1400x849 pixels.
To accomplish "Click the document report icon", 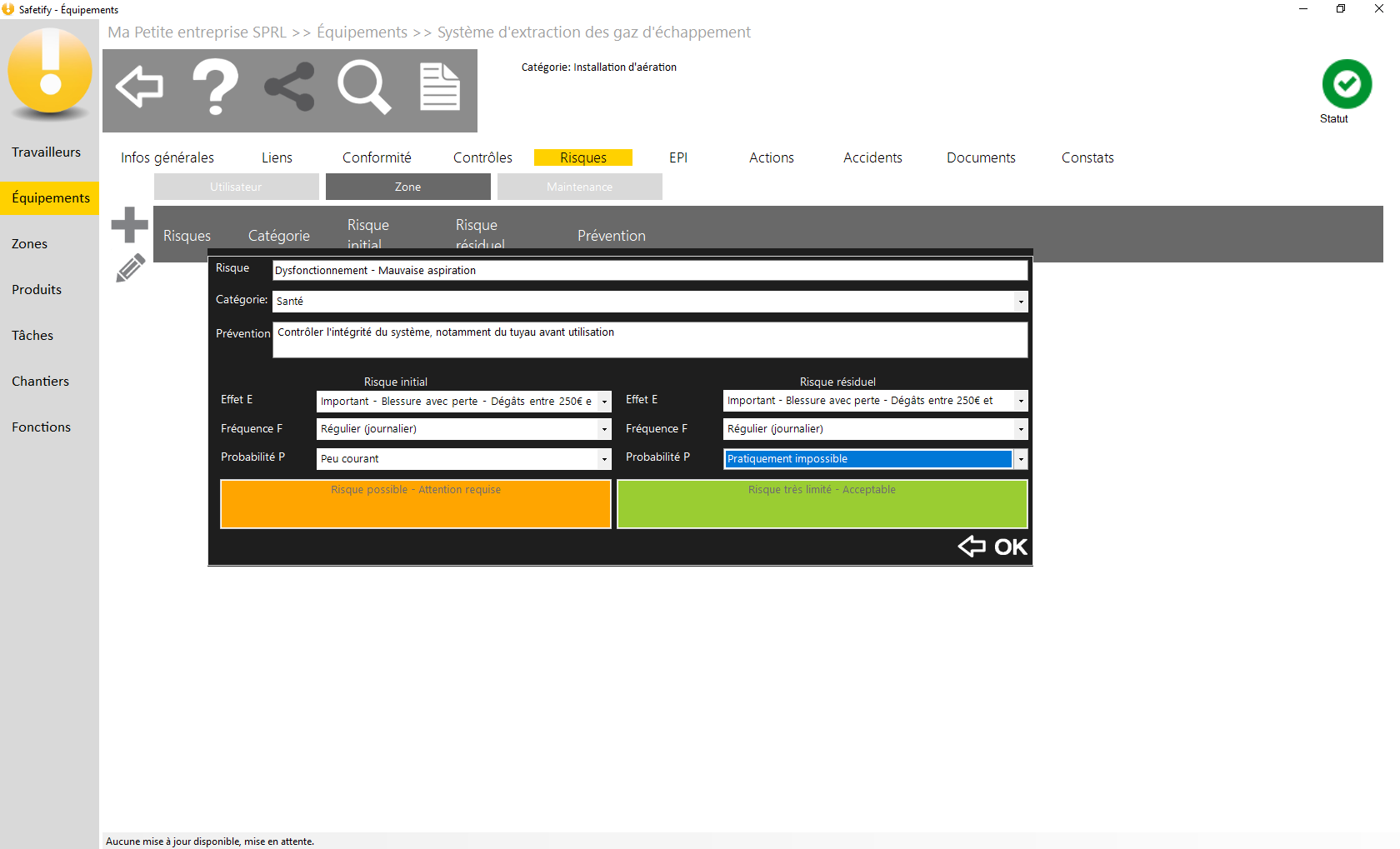I will (x=439, y=87).
